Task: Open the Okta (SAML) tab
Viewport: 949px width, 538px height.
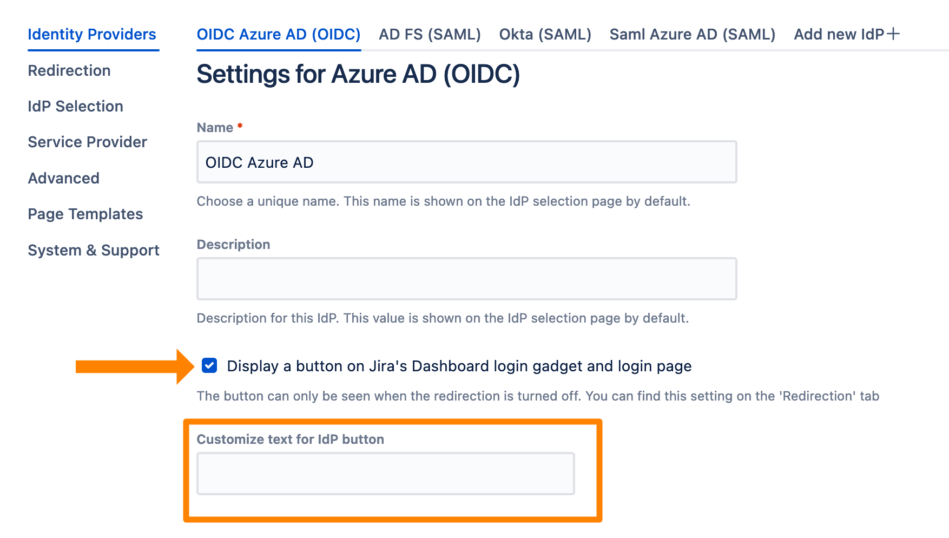Action: coord(545,34)
